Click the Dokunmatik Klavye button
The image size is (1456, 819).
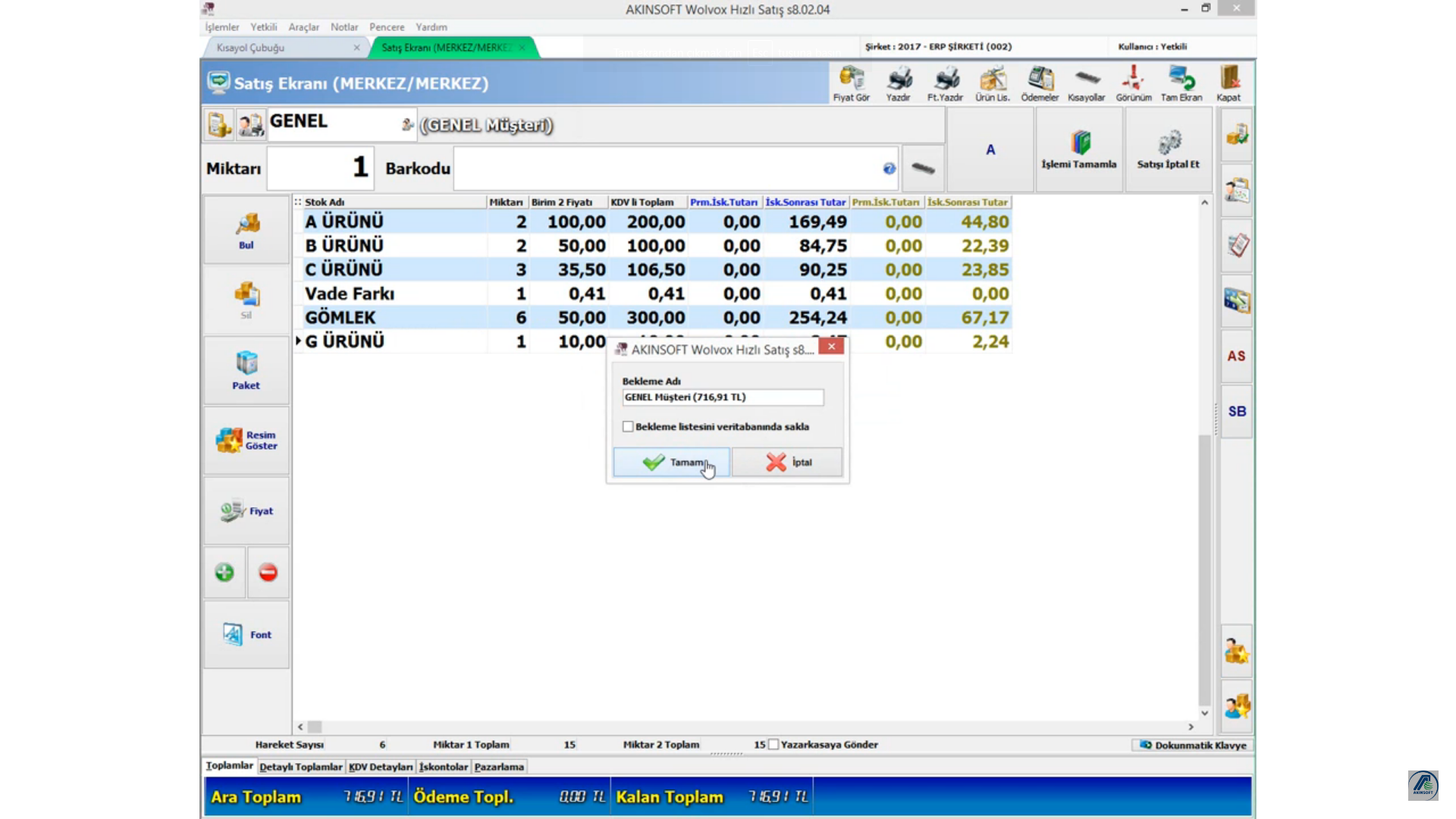(x=1193, y=745)
